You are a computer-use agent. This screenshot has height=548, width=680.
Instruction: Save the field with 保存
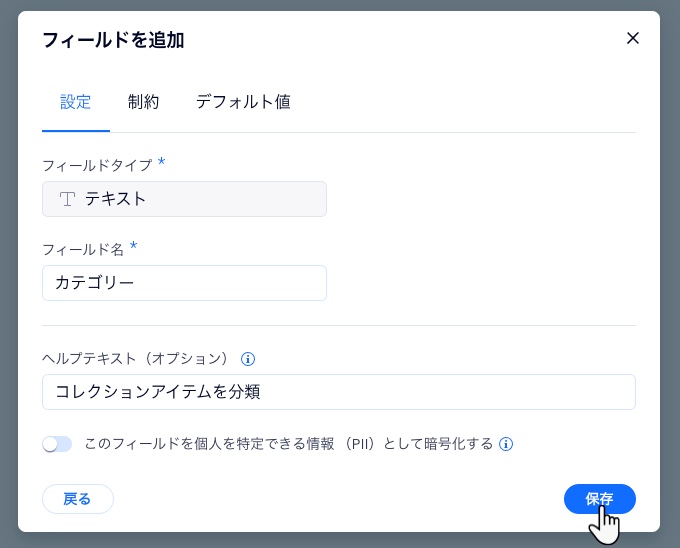[599, 499]
